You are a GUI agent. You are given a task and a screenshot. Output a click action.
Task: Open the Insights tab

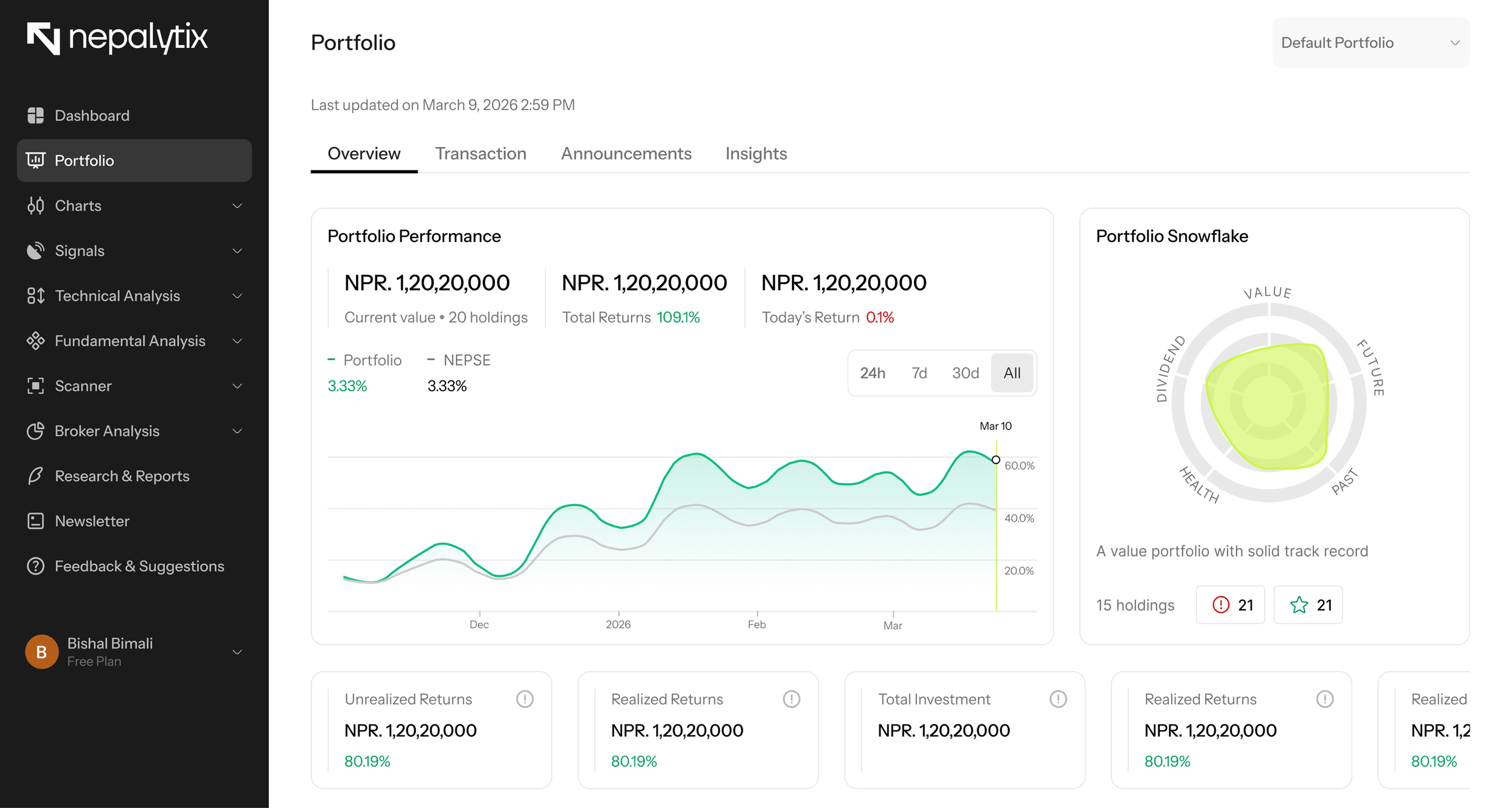[x=756, y=153]
